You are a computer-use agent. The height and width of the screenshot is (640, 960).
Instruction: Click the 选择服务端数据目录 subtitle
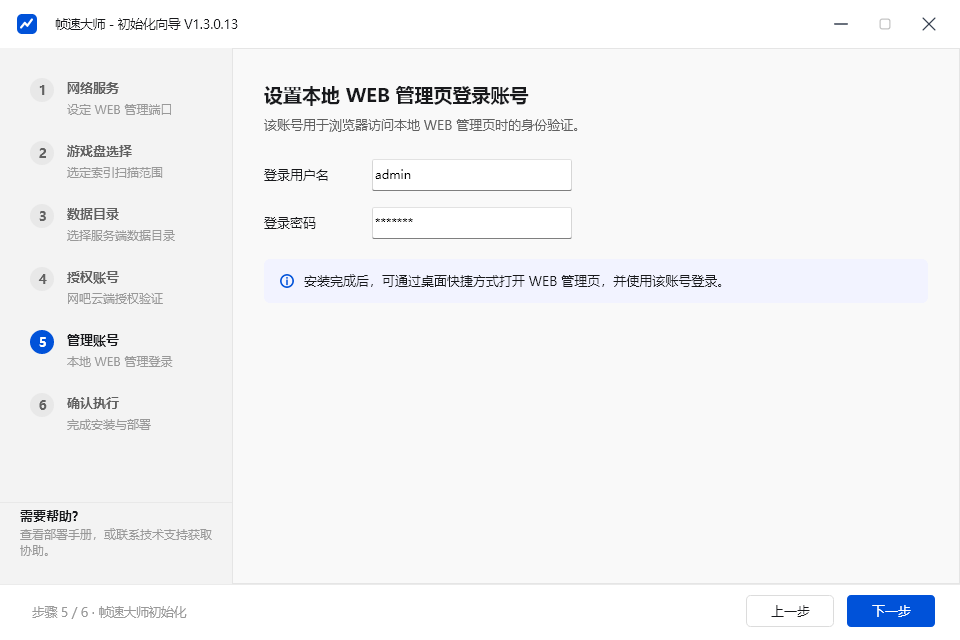pos(121,236)
